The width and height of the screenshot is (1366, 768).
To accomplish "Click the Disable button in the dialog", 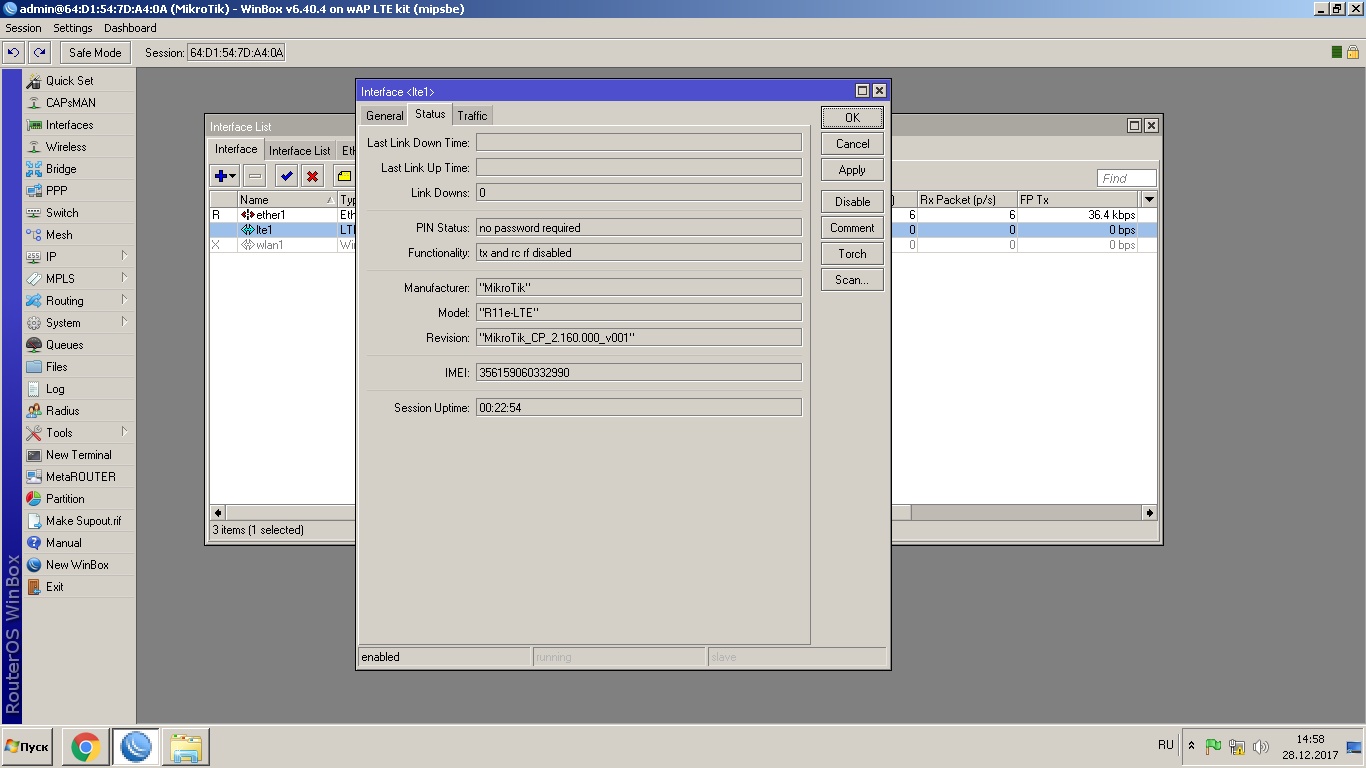I will (852, 202).
